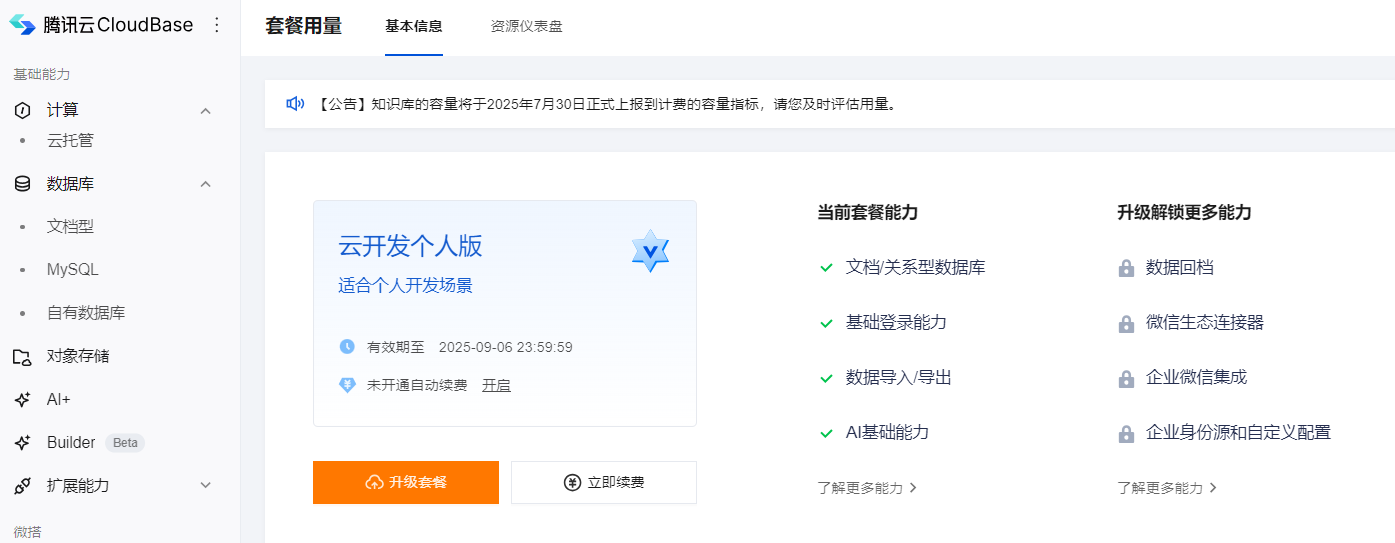
Task: Click the 立即续费 button
Action: (604, 482)
